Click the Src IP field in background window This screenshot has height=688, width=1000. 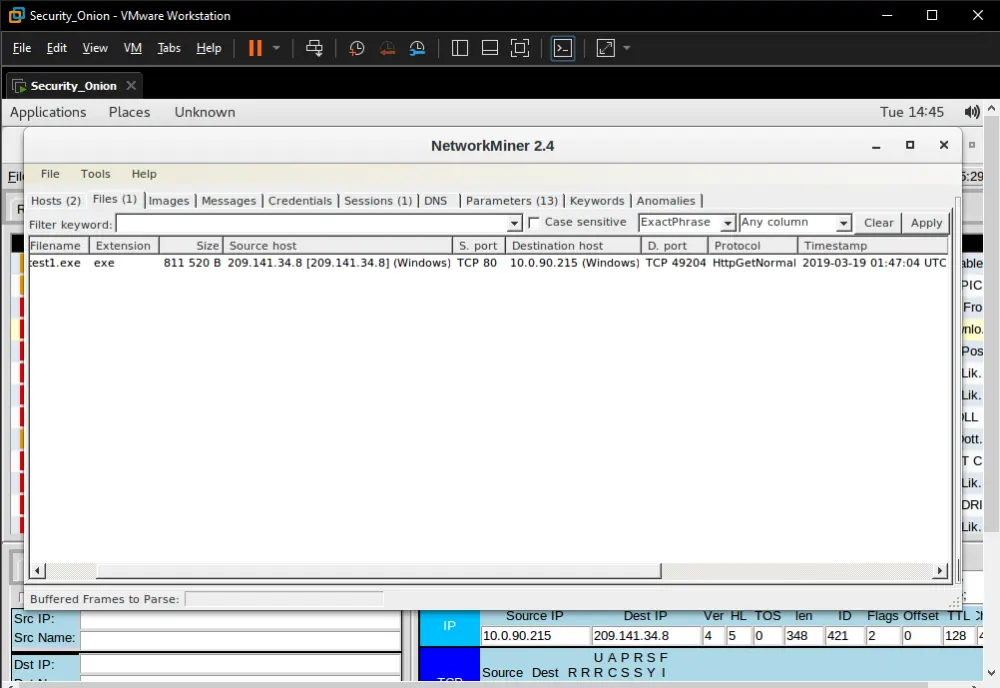(x=240, y=619)
